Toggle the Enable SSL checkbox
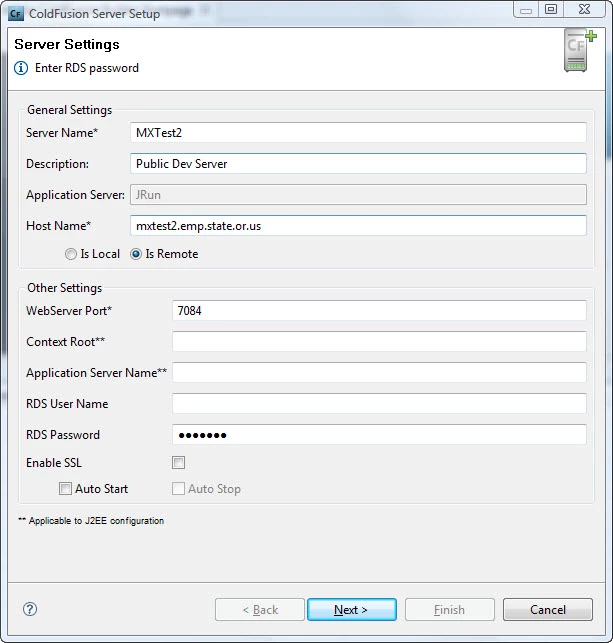 (x=178, y=463)
